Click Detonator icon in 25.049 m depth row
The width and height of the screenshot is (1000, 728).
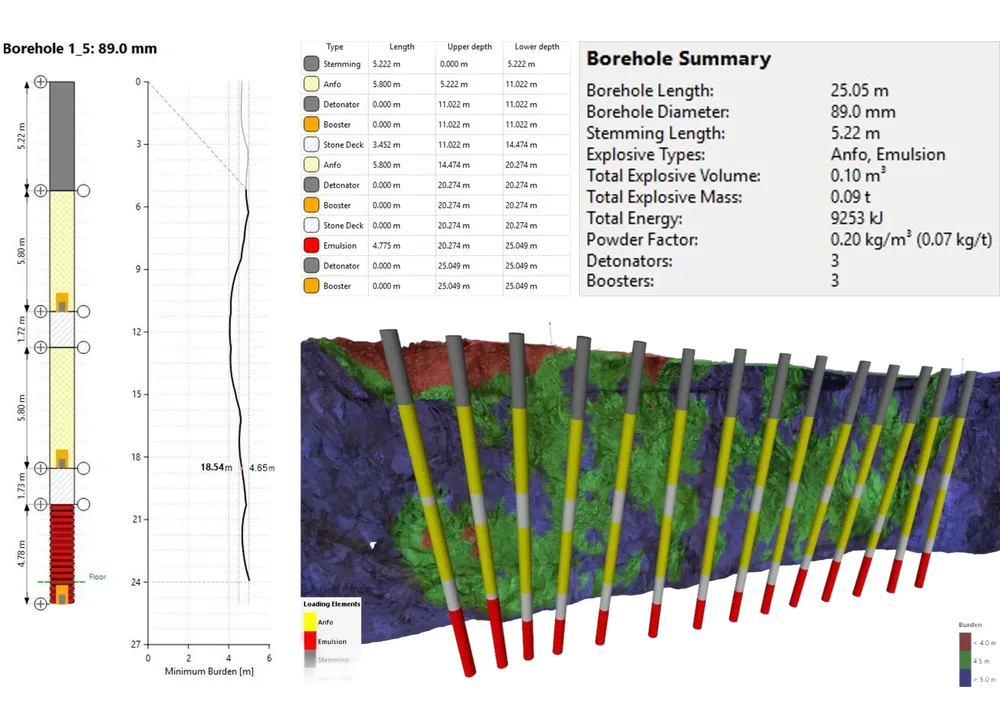pyautogui.click(x=311, y=266)
